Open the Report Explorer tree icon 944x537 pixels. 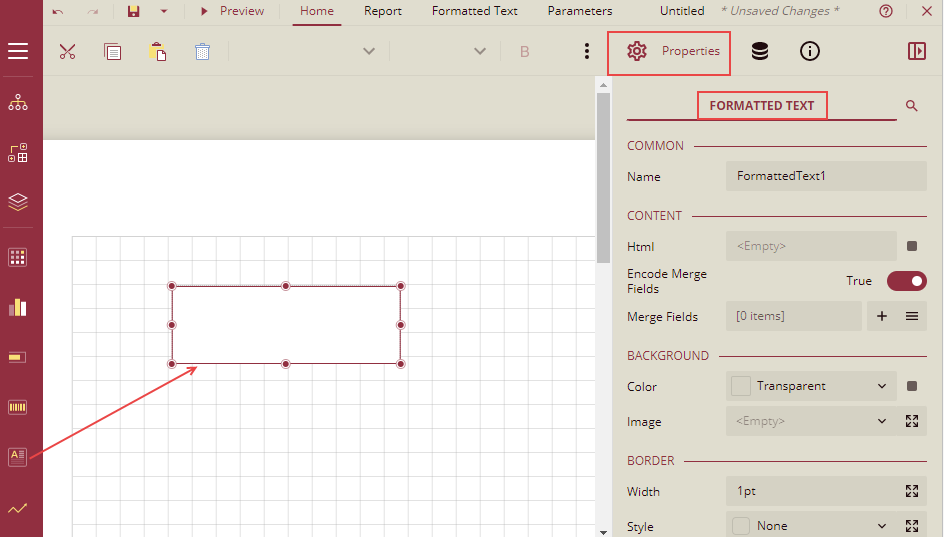click(18, 103)
